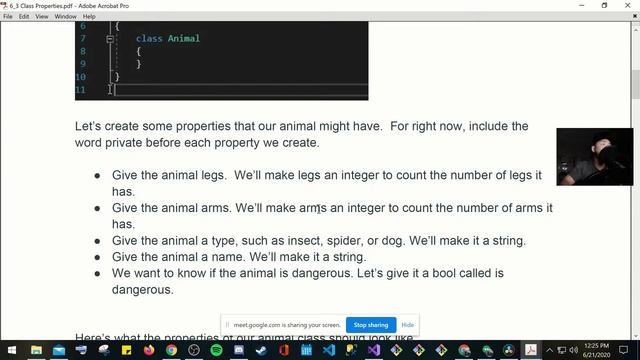Open the Help menu

tap(89, 17)
